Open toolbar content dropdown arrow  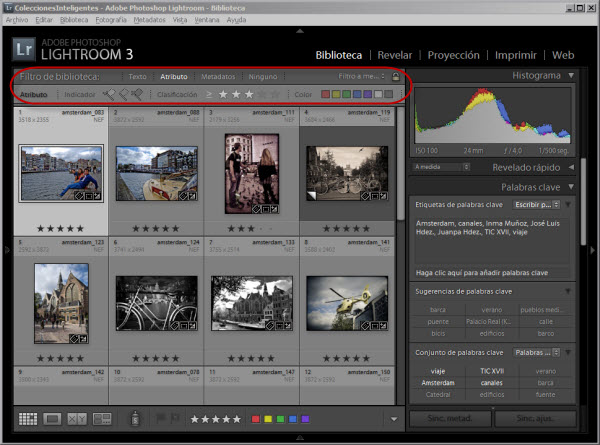(394, 419)
